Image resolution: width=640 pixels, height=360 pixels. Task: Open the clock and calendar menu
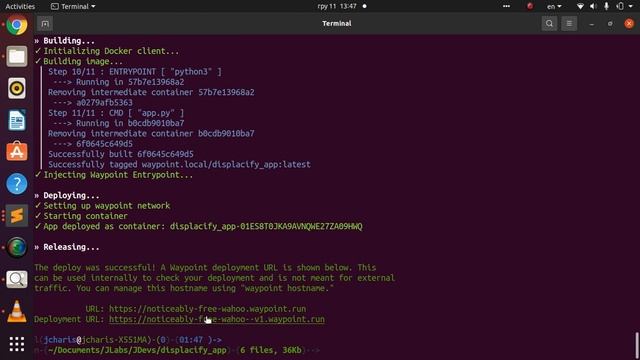pyautogui.click(x=337, y=6)
